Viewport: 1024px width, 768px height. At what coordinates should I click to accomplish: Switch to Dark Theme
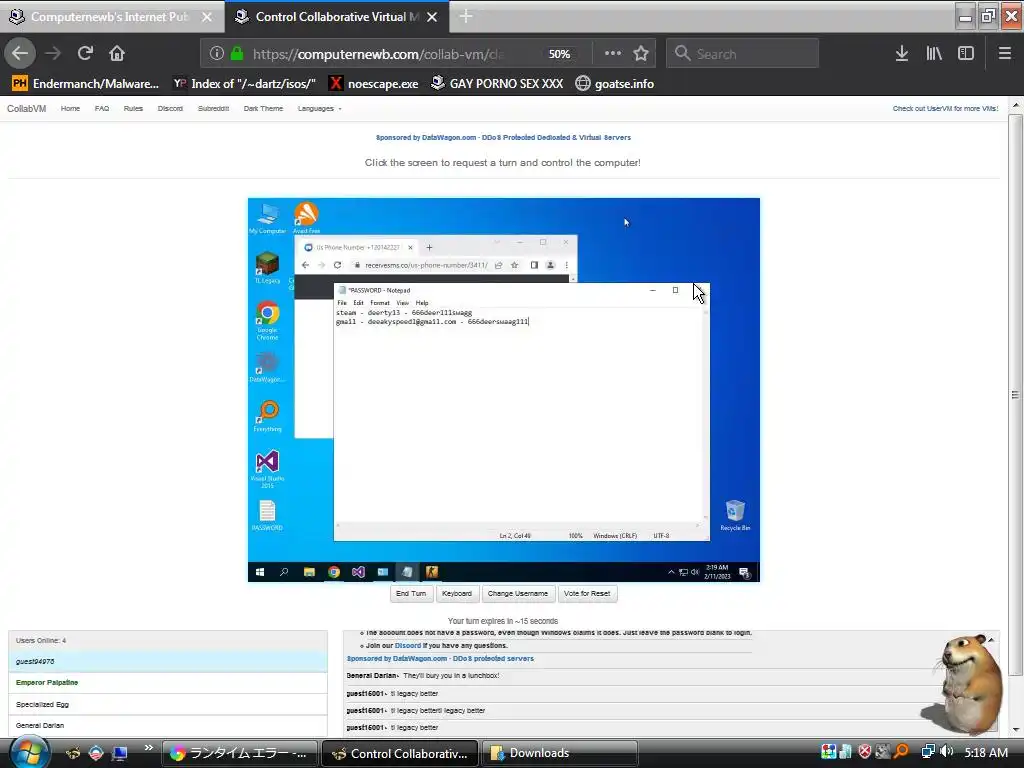tap(263, 108)
